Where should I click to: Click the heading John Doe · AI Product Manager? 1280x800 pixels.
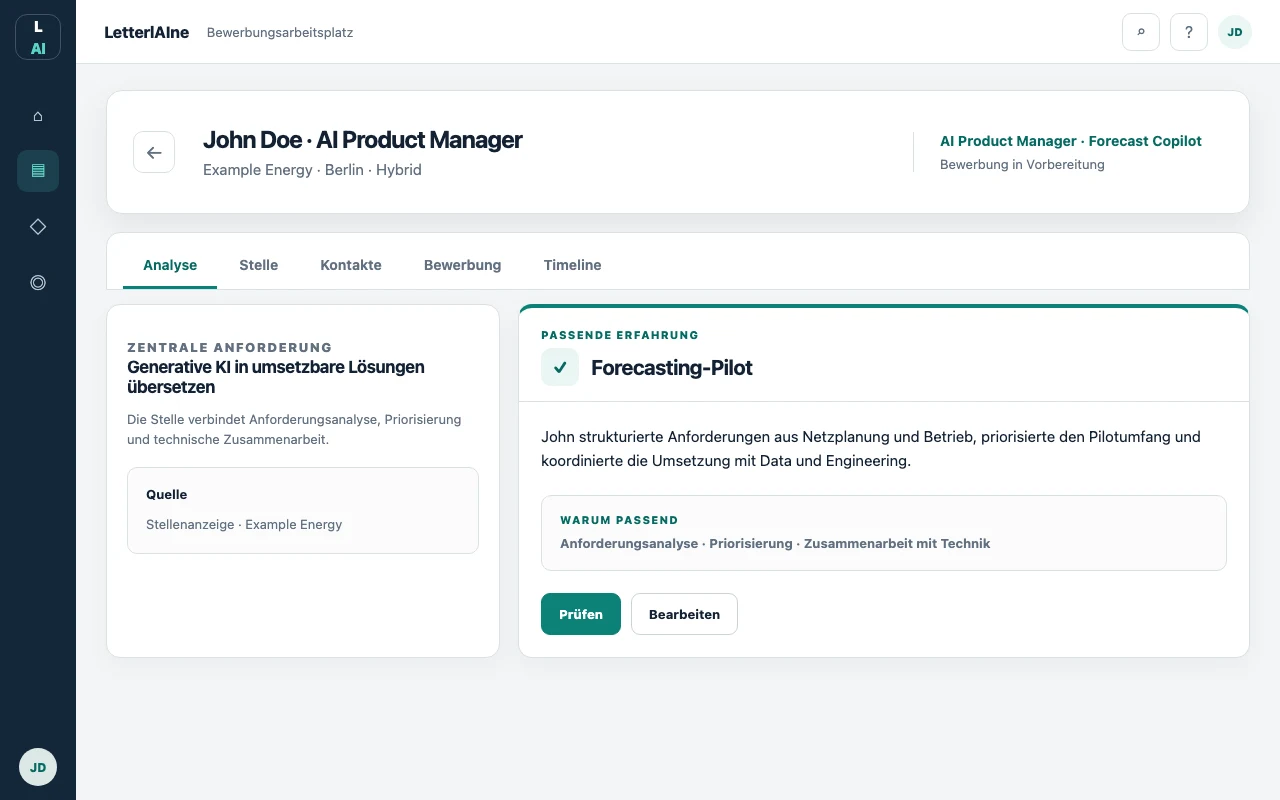363,140
